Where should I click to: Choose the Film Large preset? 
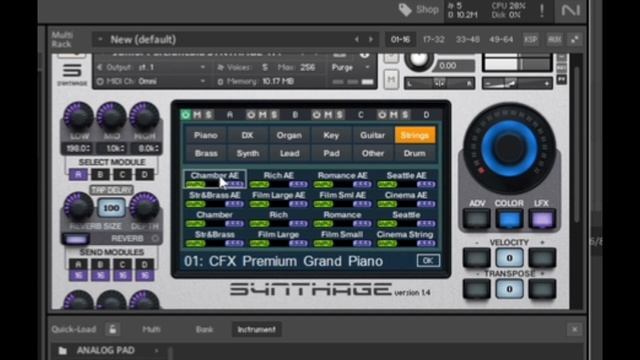coord(279,238)
